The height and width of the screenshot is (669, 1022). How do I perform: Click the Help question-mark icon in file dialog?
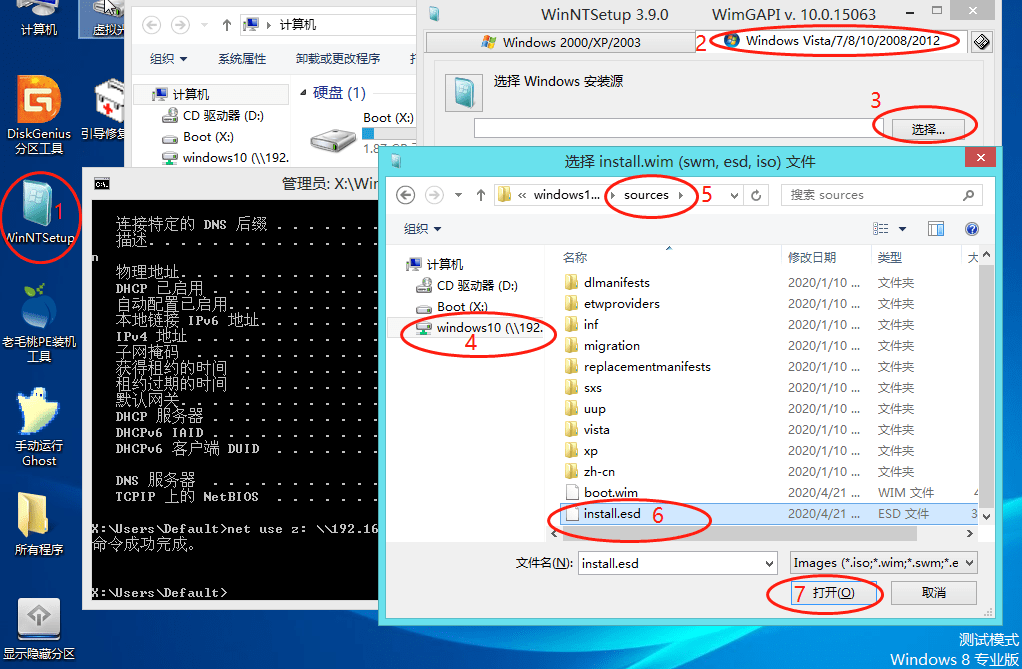(971, 228)
